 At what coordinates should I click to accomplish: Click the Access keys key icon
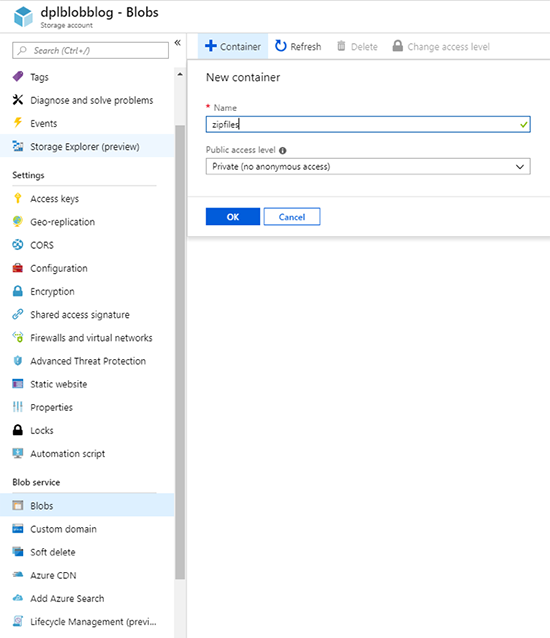[18, 198]
